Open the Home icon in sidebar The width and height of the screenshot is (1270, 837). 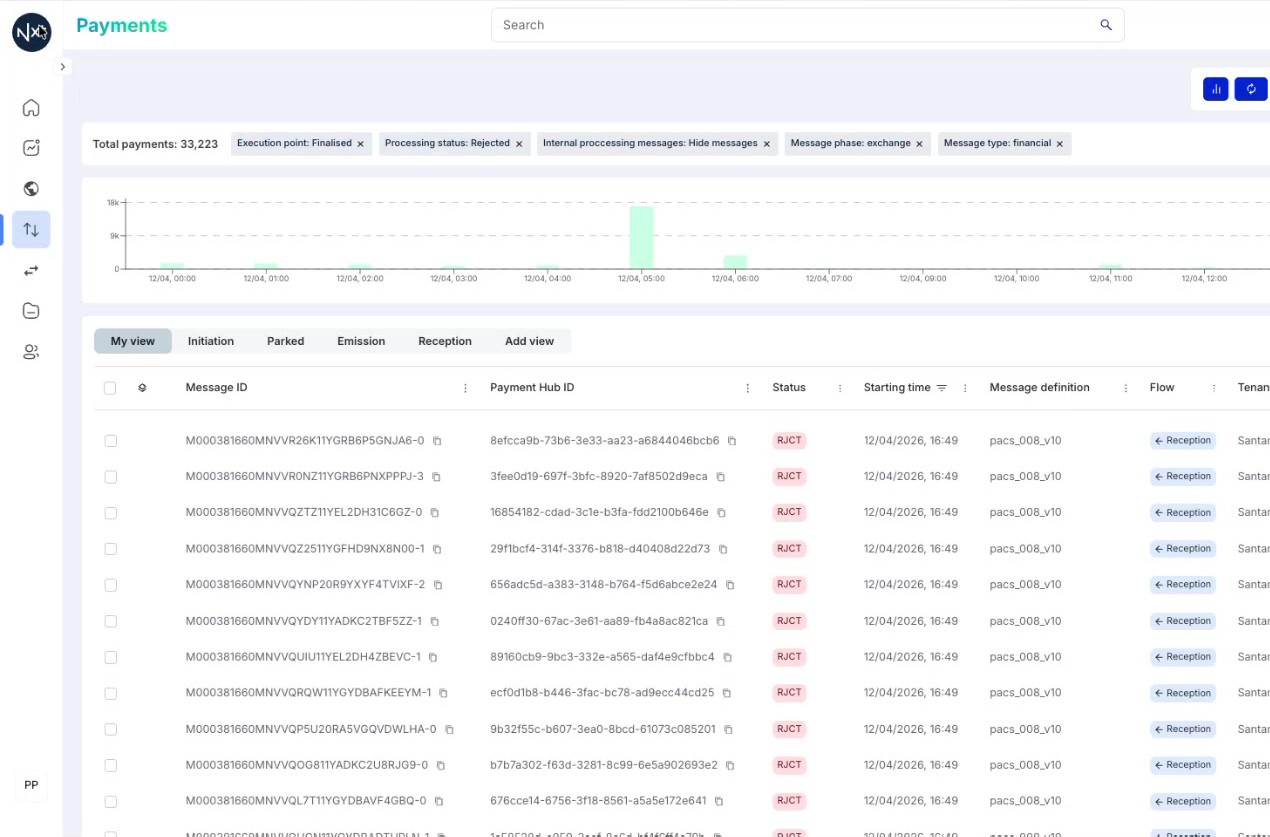pos(31,108)
